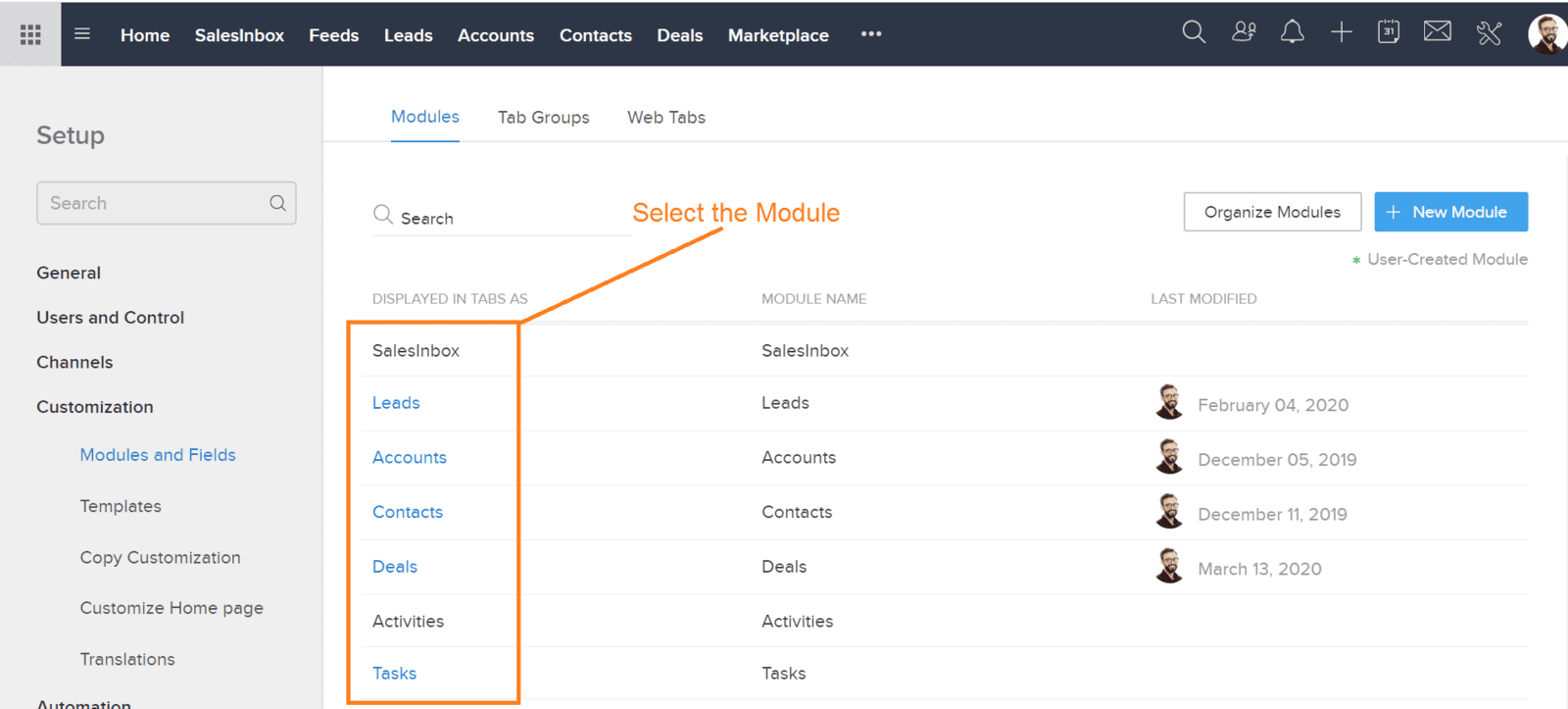Open the apps grid launcher icon
Screen dimensions: 1568x709
coord(30,35)
